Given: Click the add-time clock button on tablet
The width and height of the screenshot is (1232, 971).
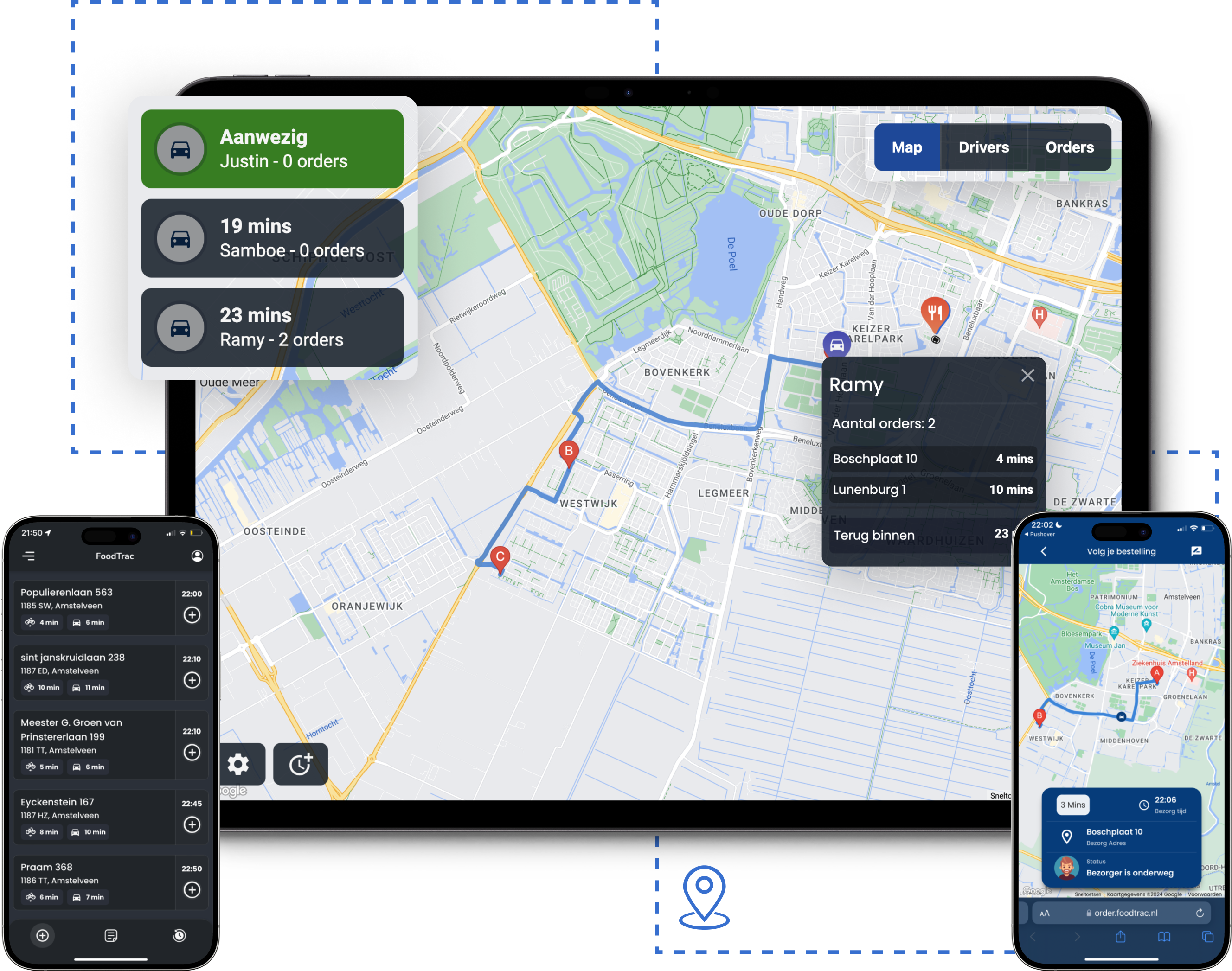Looking at the screenshot, I should pos(301,764).
